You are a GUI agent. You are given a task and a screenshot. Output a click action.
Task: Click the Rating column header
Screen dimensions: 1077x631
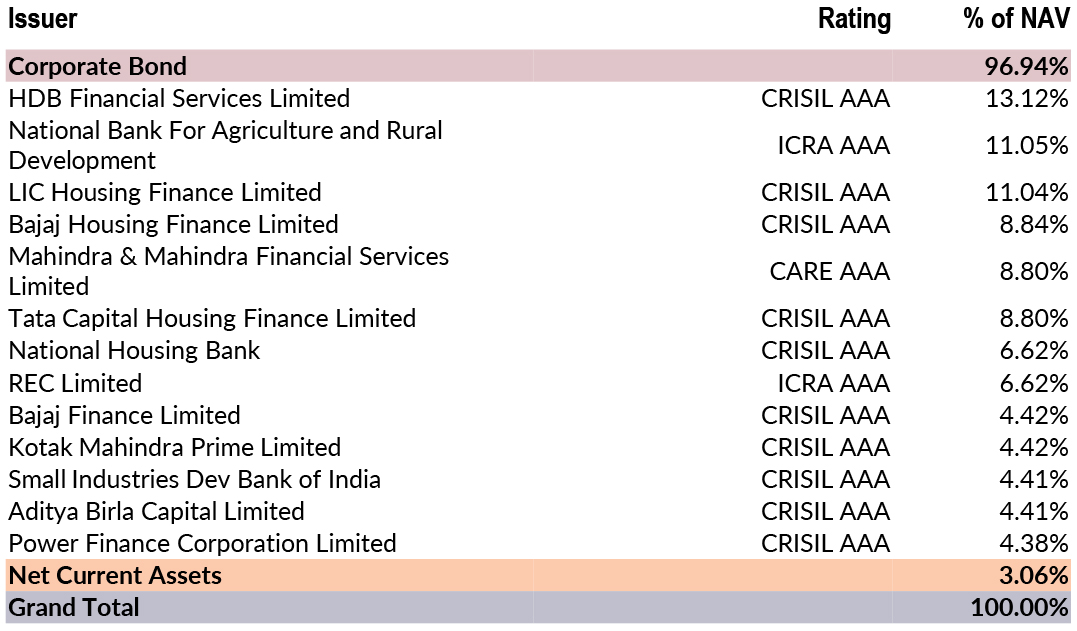coord(853,19)
